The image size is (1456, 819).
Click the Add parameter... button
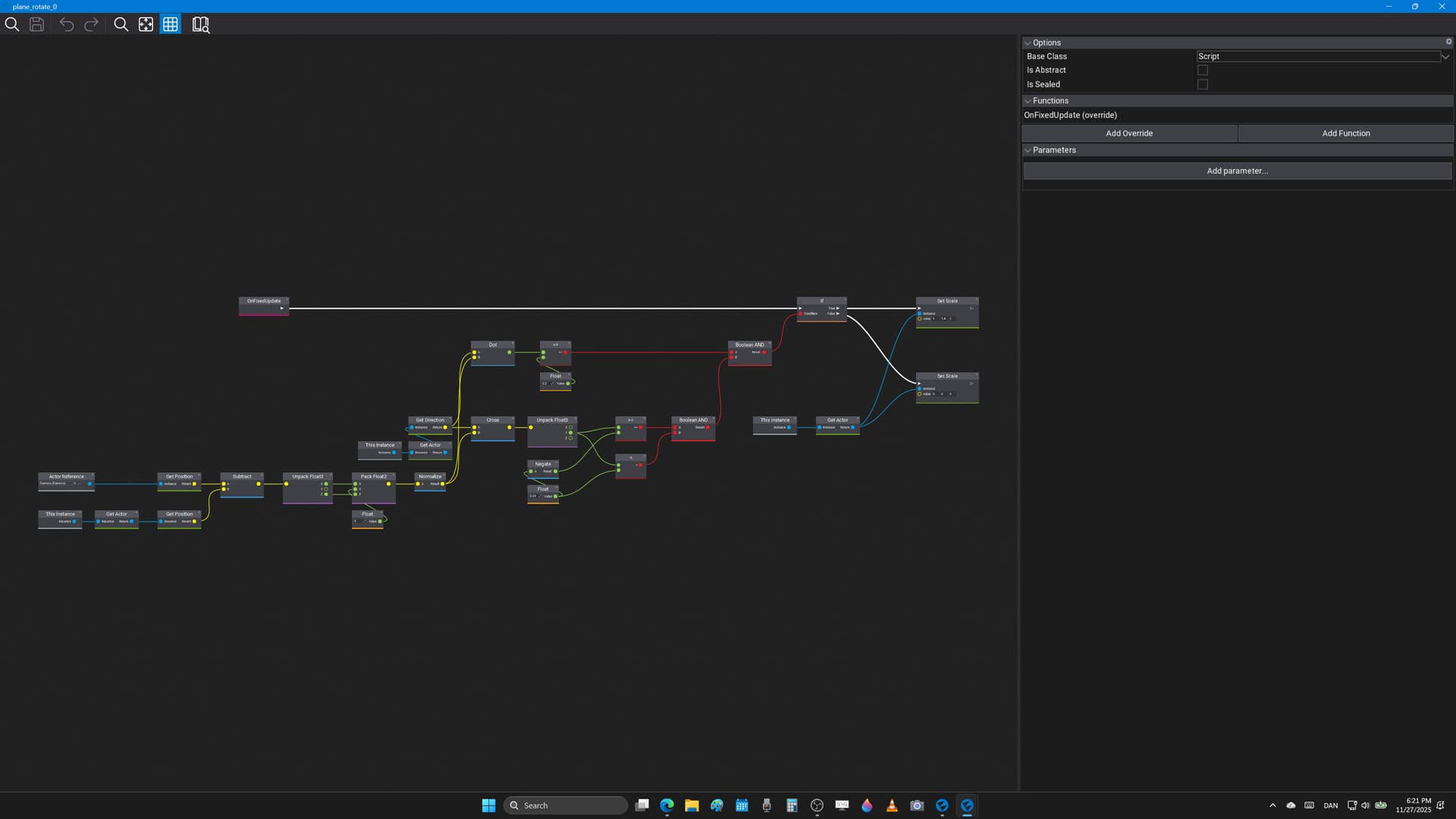(1237, 171)
